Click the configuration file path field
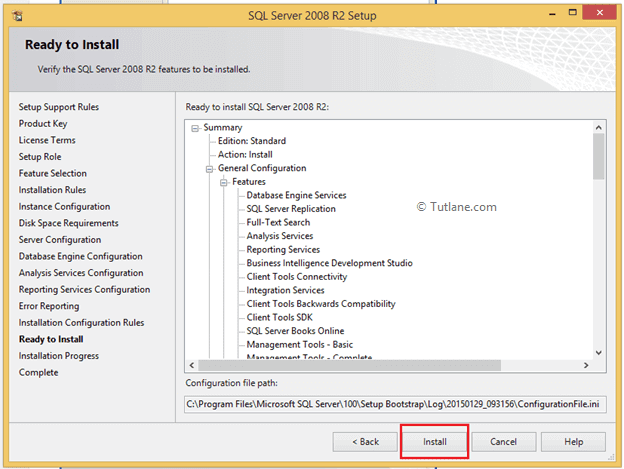Viewport: 624px width, 469px height. tap(395, 404)
